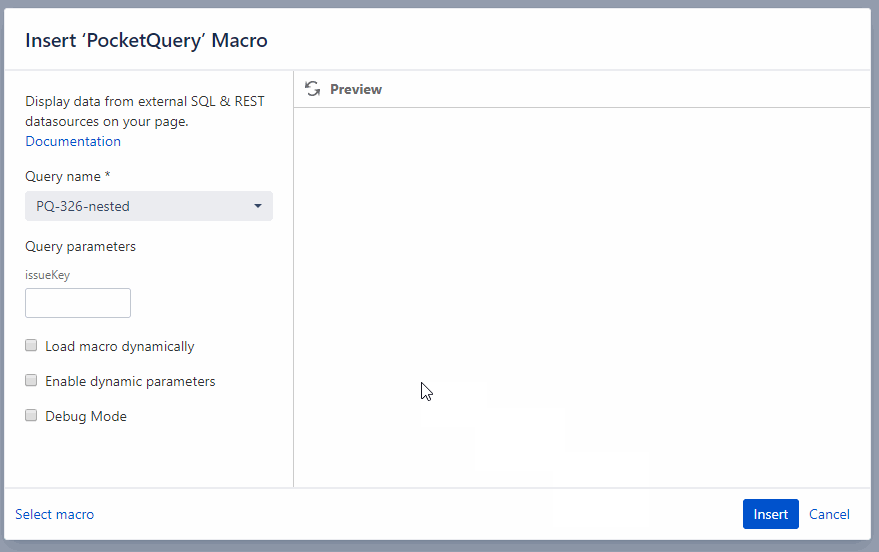Tick the Load macro dynamically checkbox
This screenshot has height=552, width=879.
[x=31, y=346]
